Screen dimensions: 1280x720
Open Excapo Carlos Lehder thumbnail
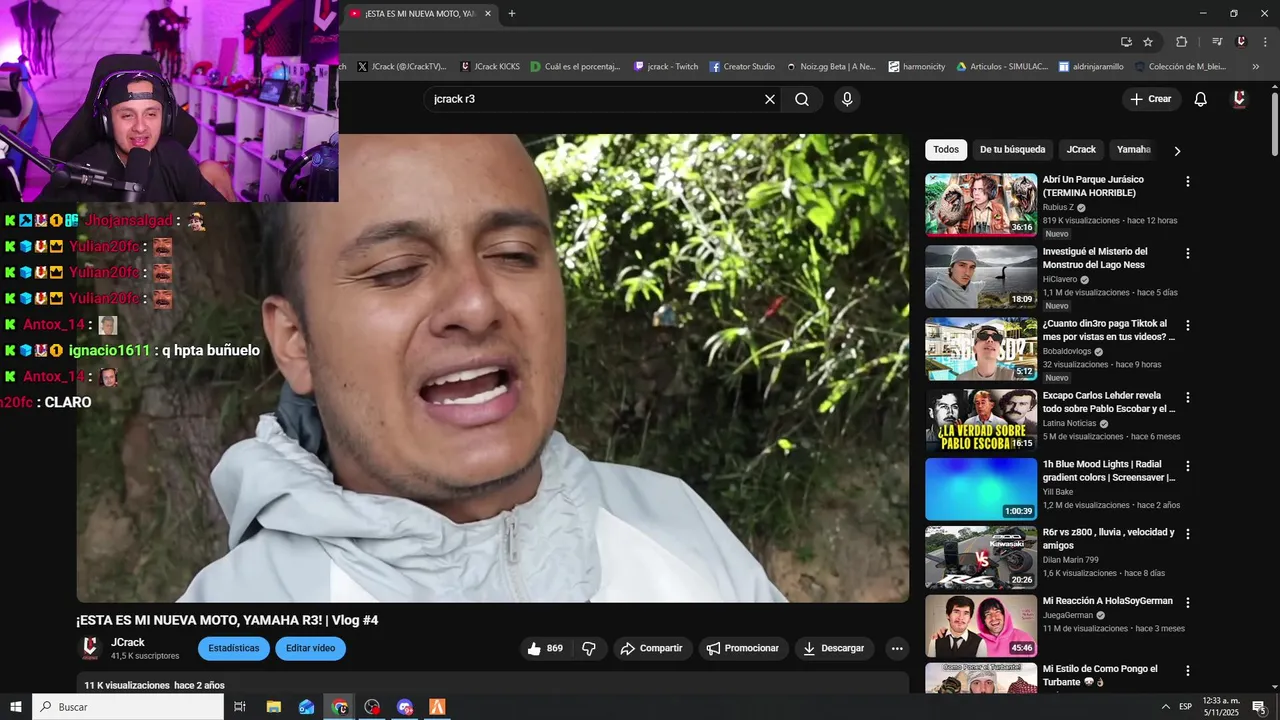click(981, 421)
